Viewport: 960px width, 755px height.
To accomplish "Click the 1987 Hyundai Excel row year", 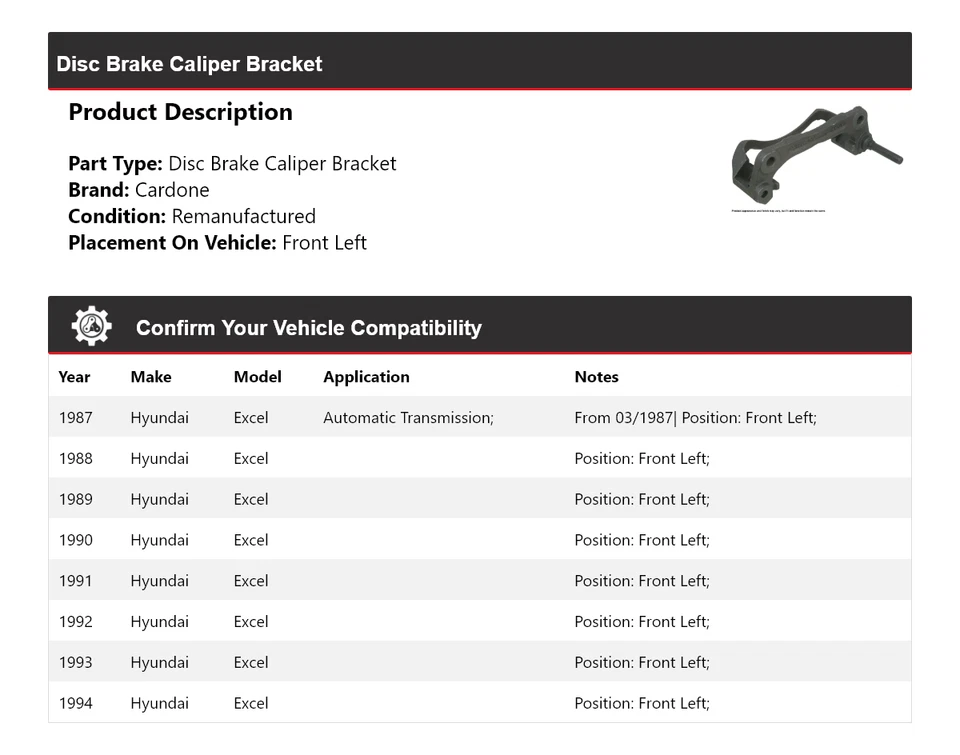I will tap(75, 418).
